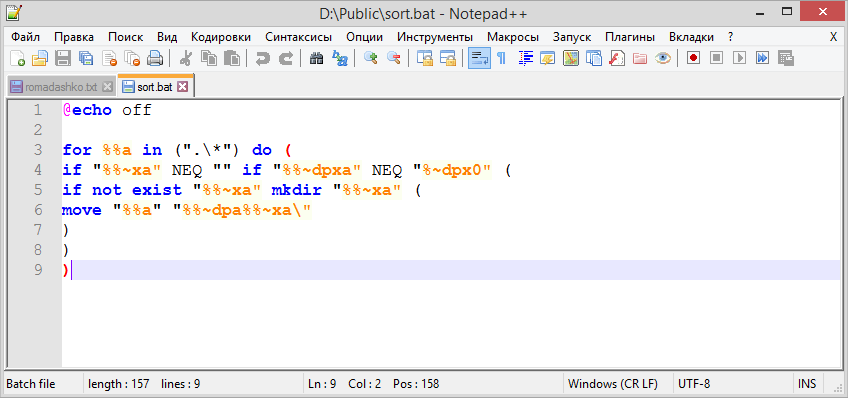The image size is (848, 398).
Task: Toggle show all characters paragraph icon
Action: click(x=501, y=58)
